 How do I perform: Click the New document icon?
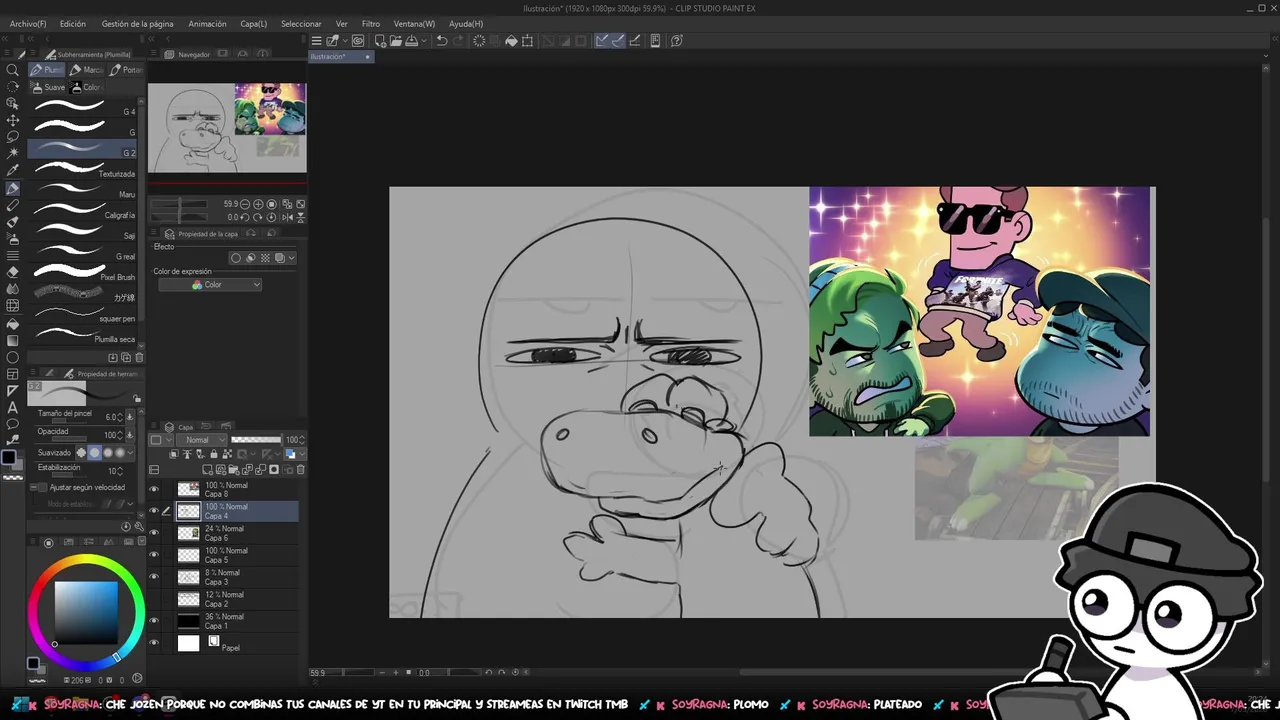coord(380,41)
